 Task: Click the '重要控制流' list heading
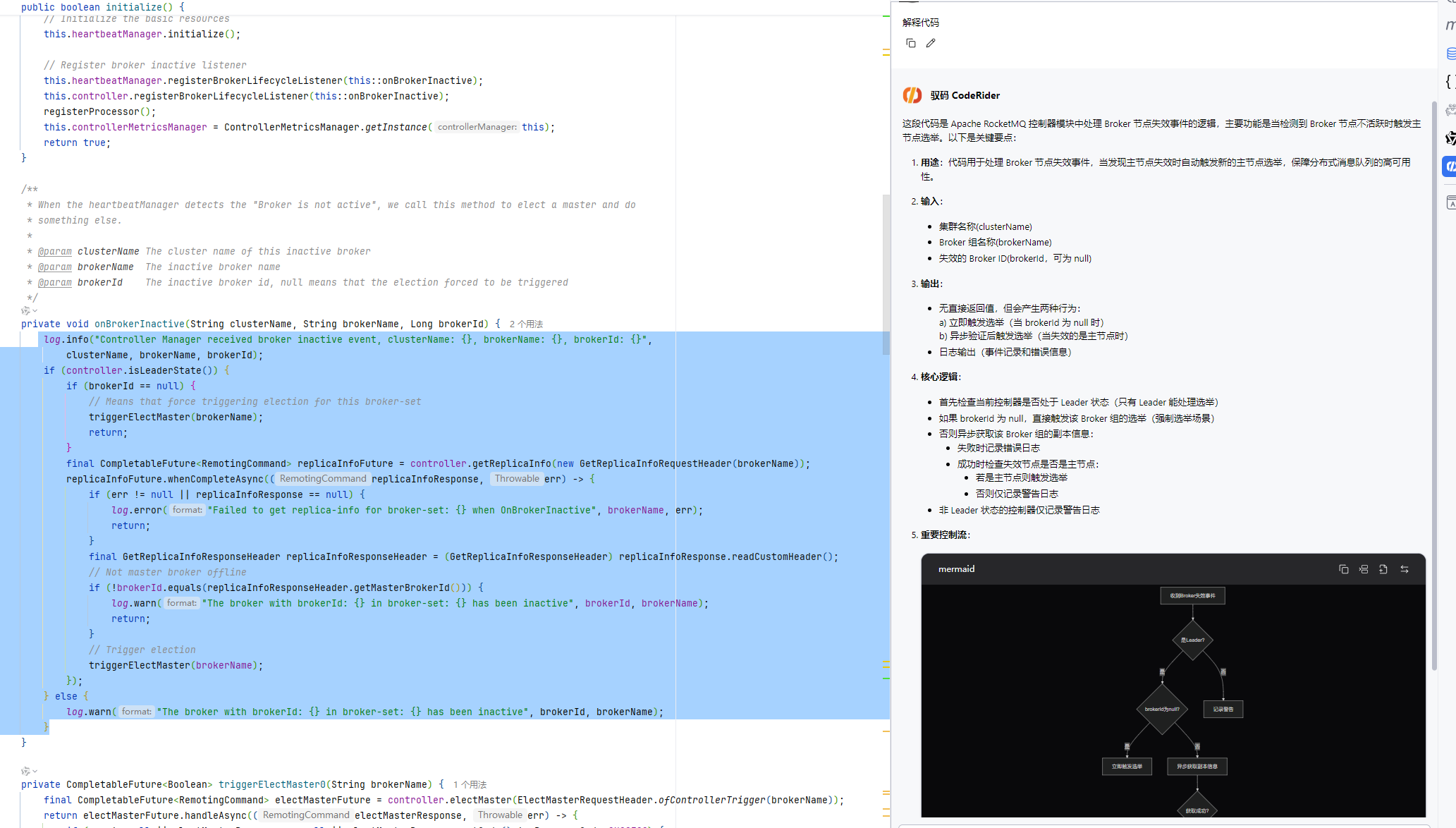[x=945, y=535]
